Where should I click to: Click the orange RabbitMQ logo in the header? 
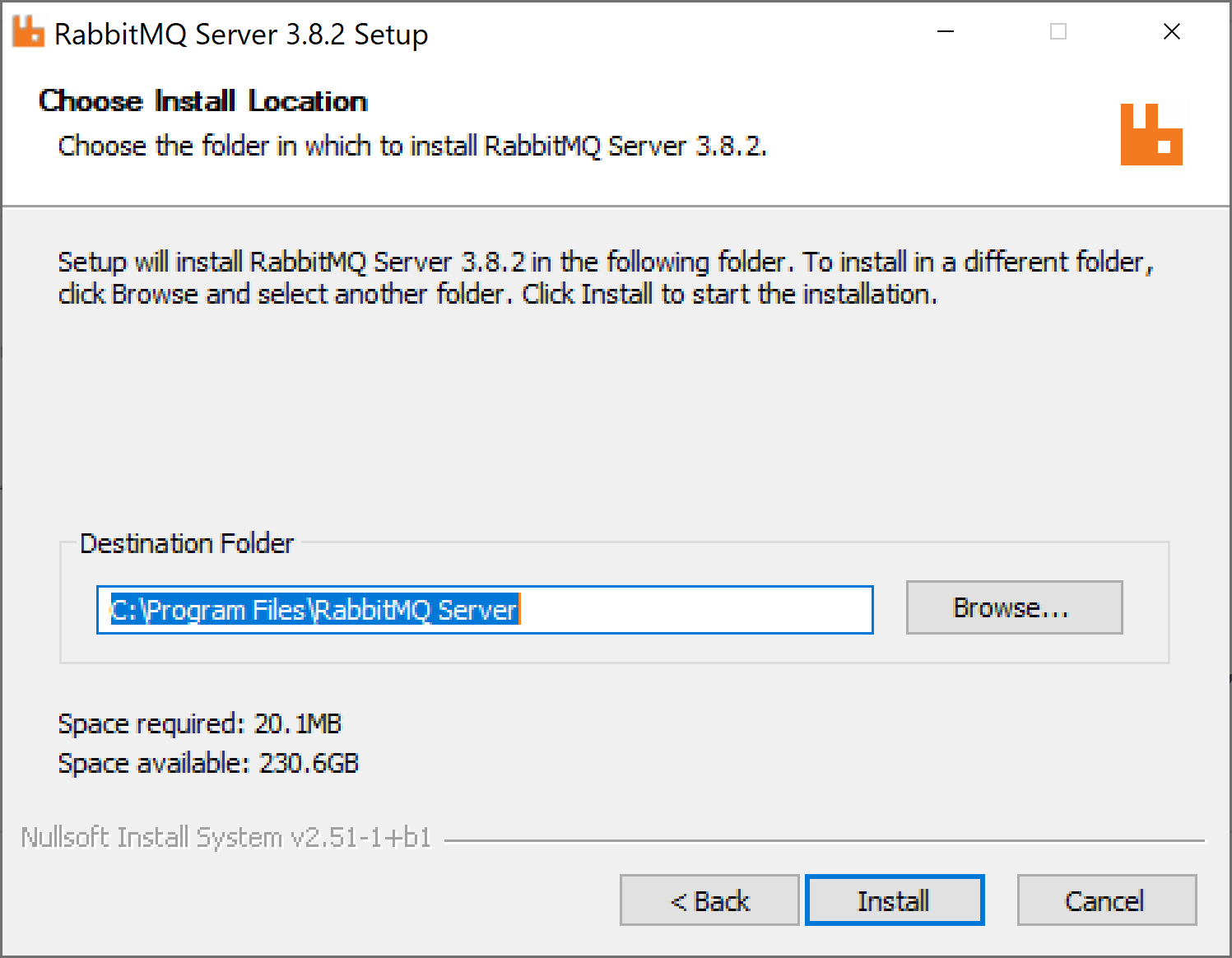1151,134
